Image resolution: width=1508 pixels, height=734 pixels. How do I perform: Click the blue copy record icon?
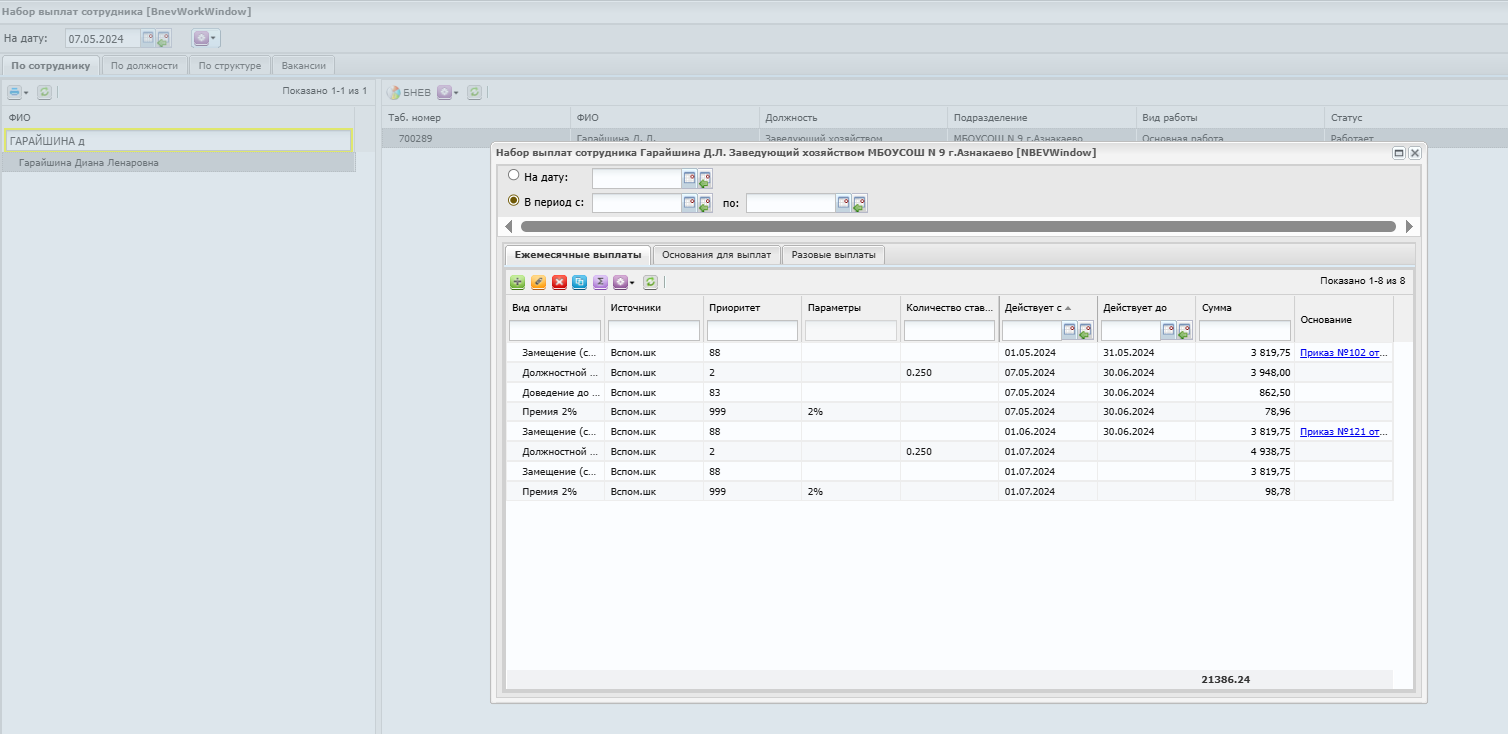(x=580, y=283)
